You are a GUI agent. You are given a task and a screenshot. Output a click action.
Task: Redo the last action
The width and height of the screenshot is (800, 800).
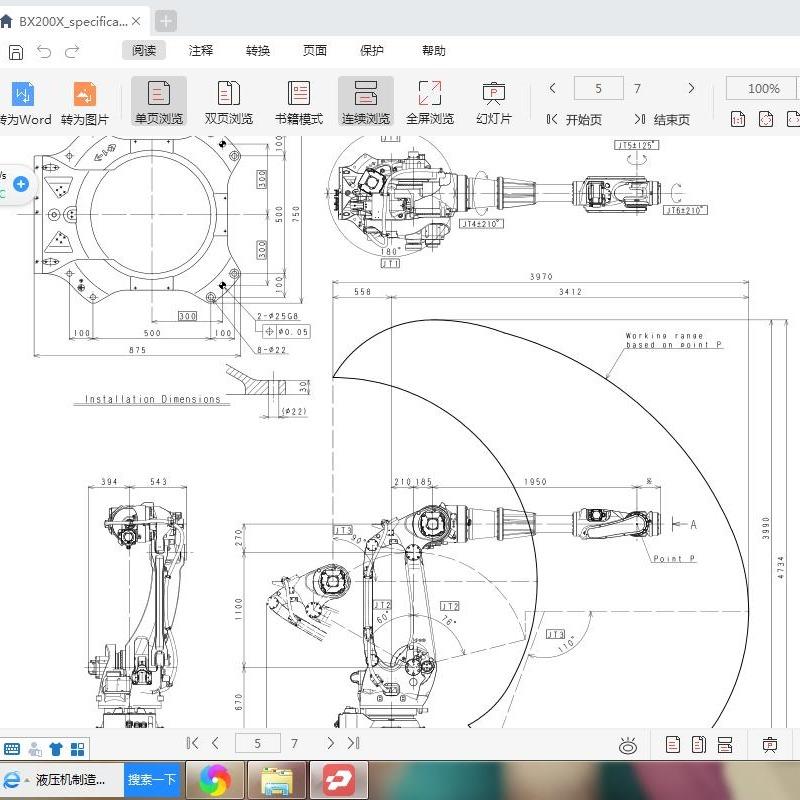72,51
